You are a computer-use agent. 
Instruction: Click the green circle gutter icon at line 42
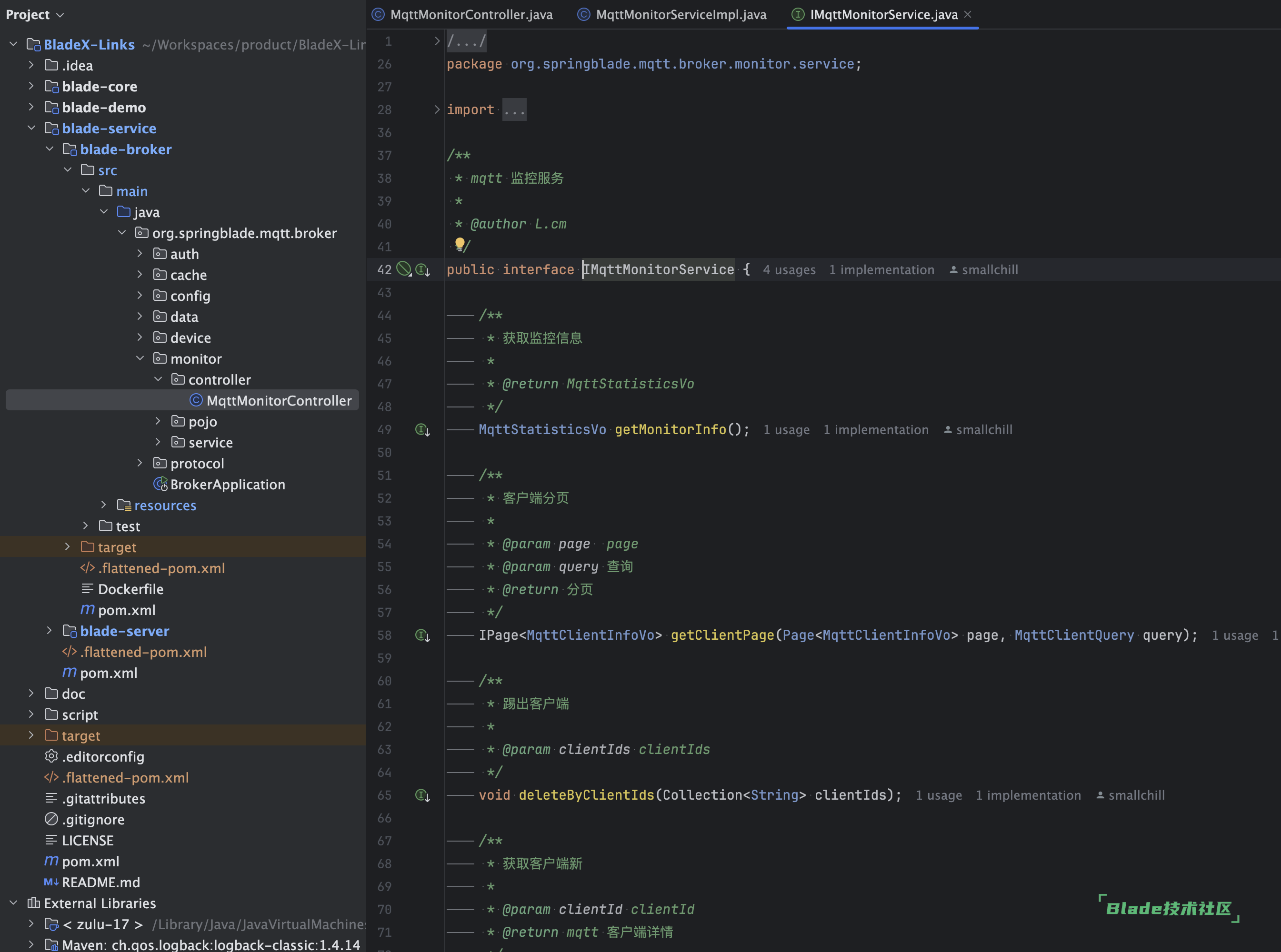[404, 268]
